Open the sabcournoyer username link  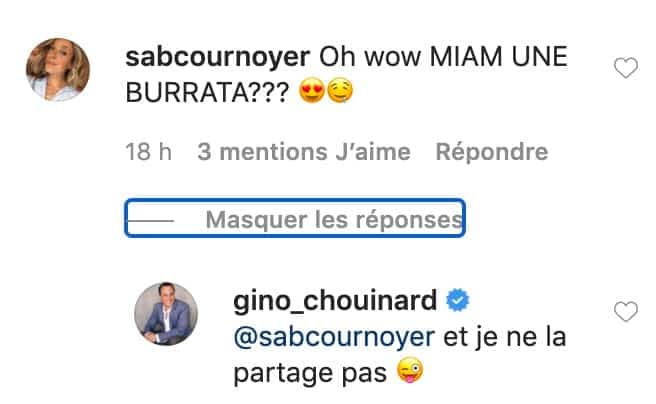(218, 57)
